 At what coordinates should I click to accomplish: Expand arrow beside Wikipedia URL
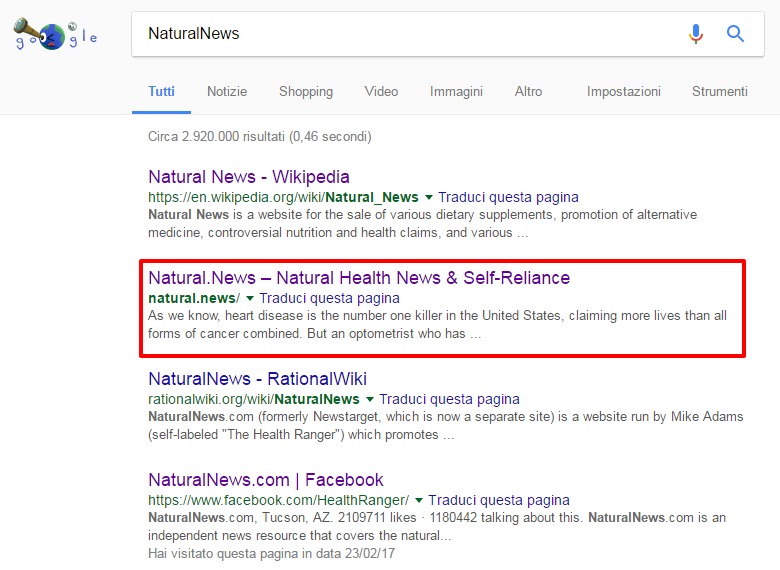point(428,197)
